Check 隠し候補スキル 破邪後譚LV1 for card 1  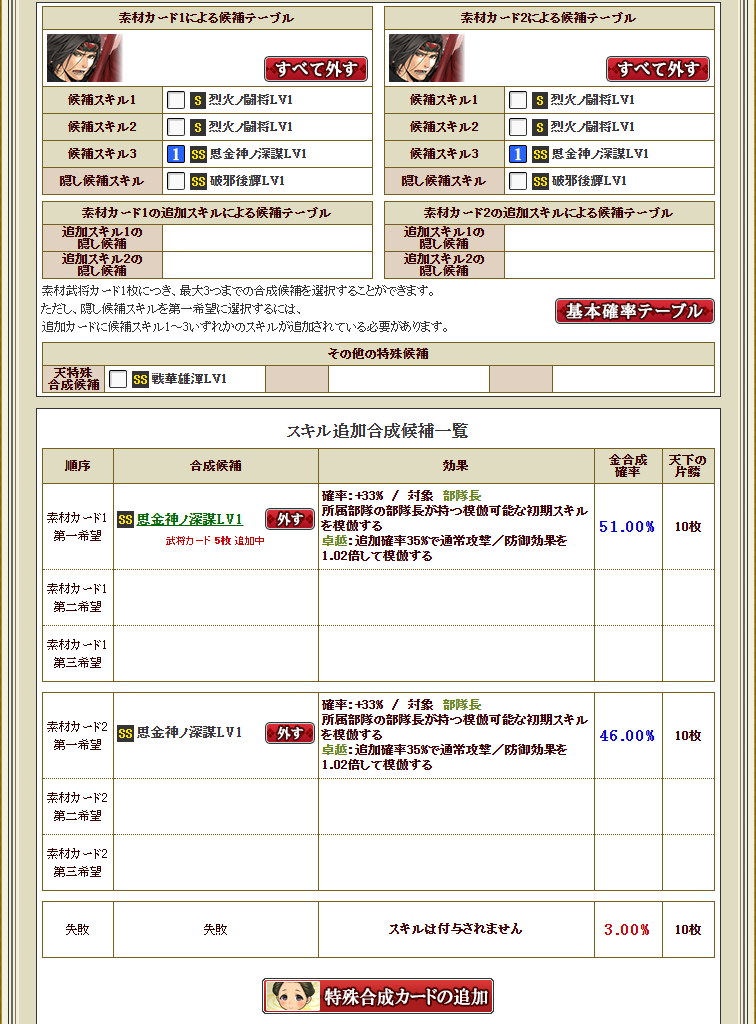pyautogui.click(x=176, y=181)
